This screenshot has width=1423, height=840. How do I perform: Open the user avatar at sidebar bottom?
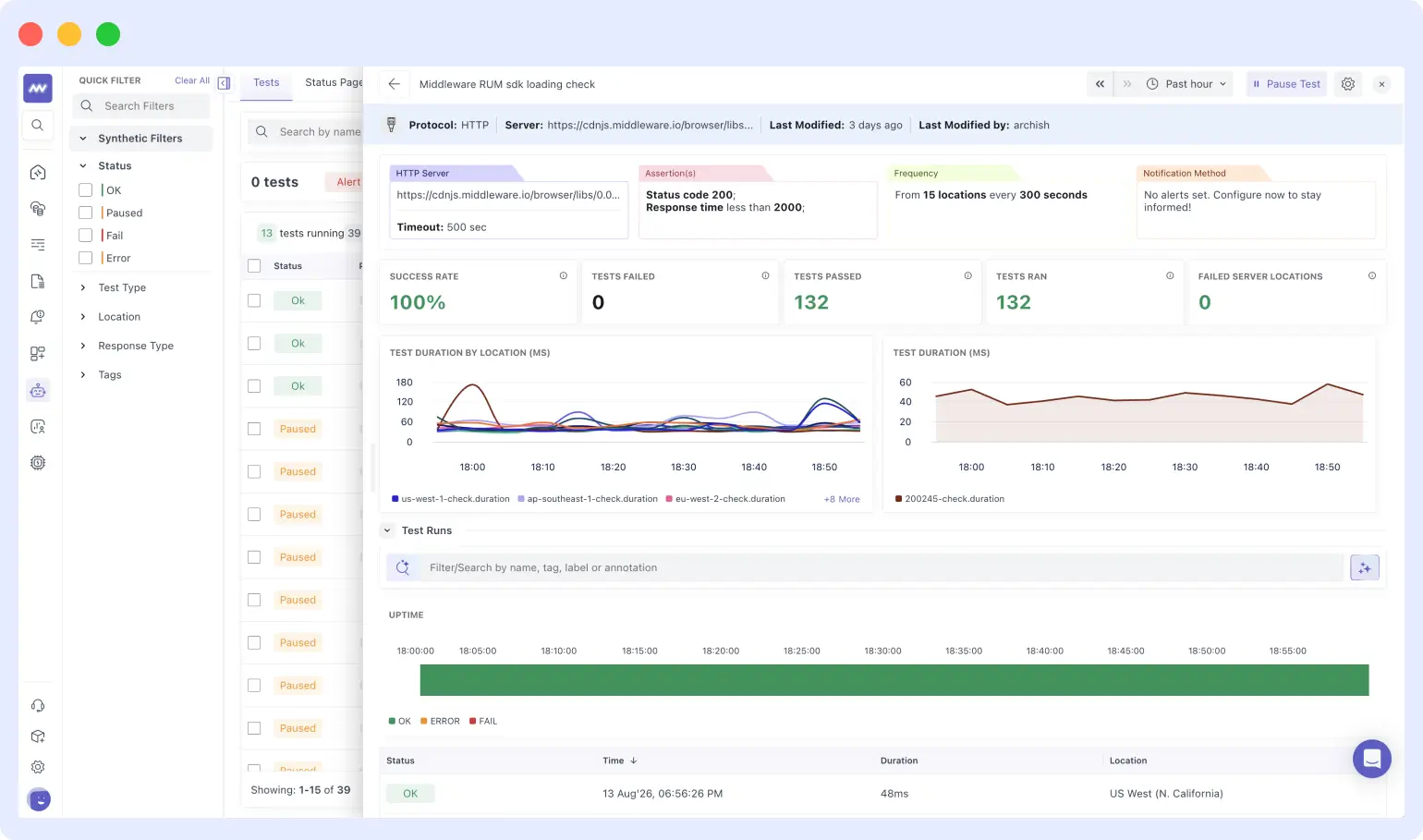(x=39, y=799)
